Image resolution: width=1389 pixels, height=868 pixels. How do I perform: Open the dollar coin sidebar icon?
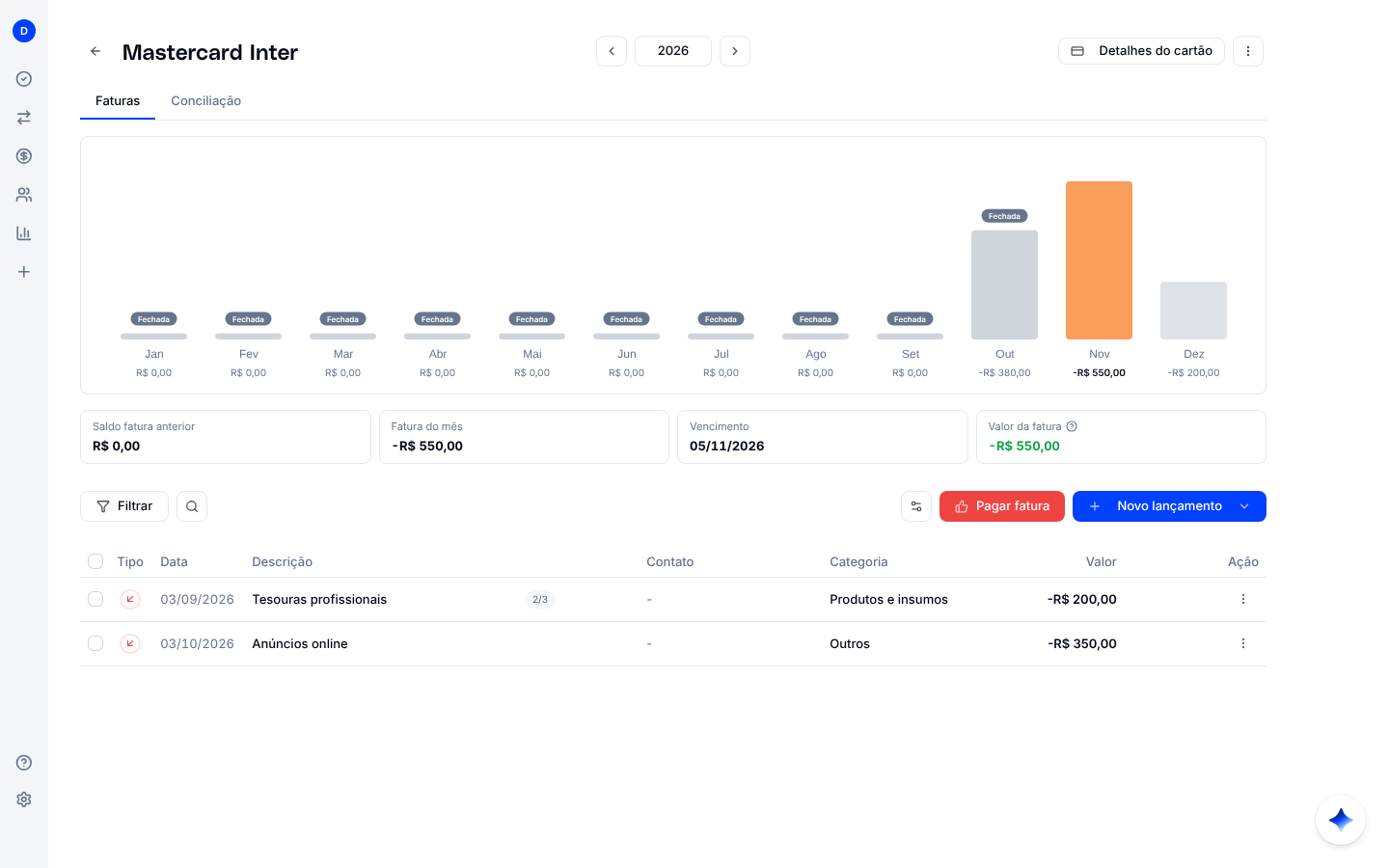[x=24, y=156]
